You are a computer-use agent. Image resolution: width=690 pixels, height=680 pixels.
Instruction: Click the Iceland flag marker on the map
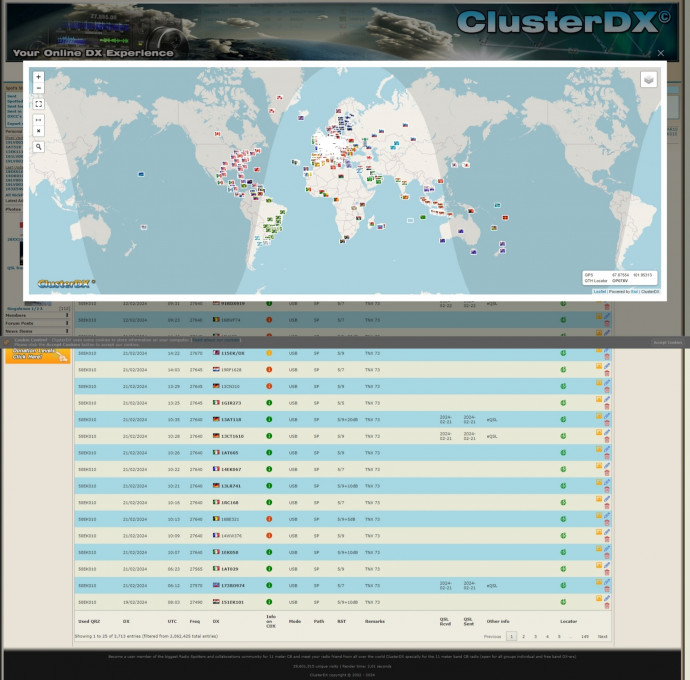301,118
